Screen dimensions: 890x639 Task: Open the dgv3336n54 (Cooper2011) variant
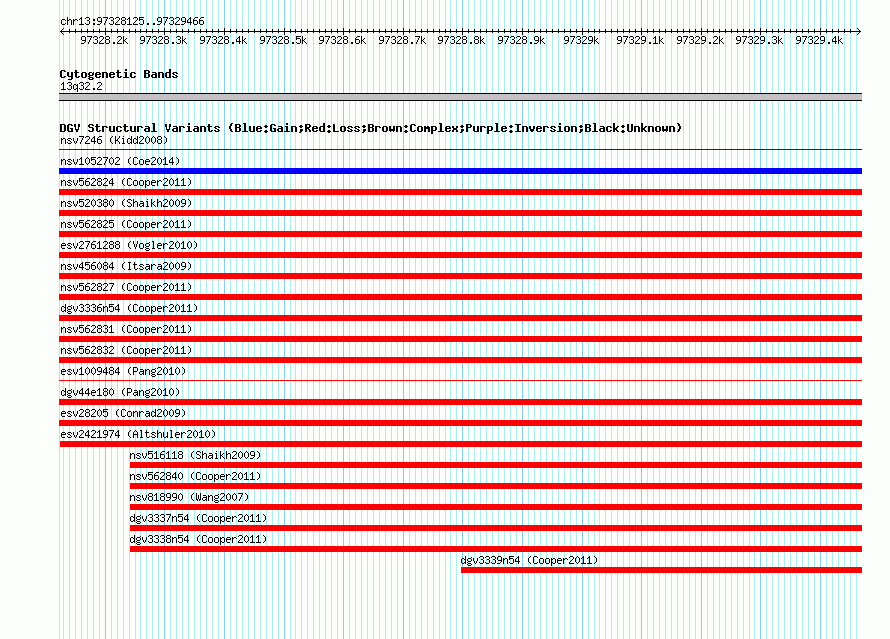point(129,308)
